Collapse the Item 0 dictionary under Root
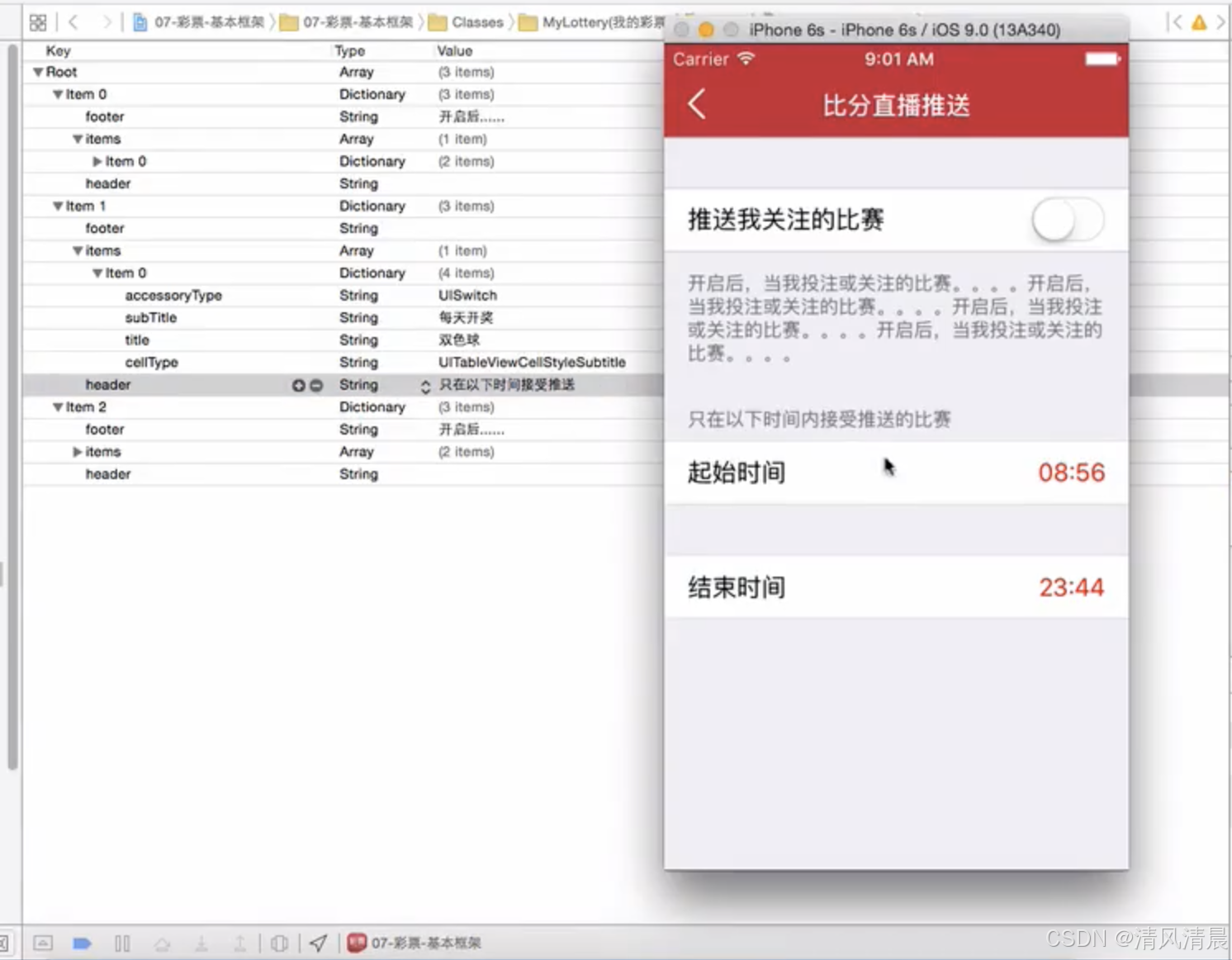 (58, 94)
